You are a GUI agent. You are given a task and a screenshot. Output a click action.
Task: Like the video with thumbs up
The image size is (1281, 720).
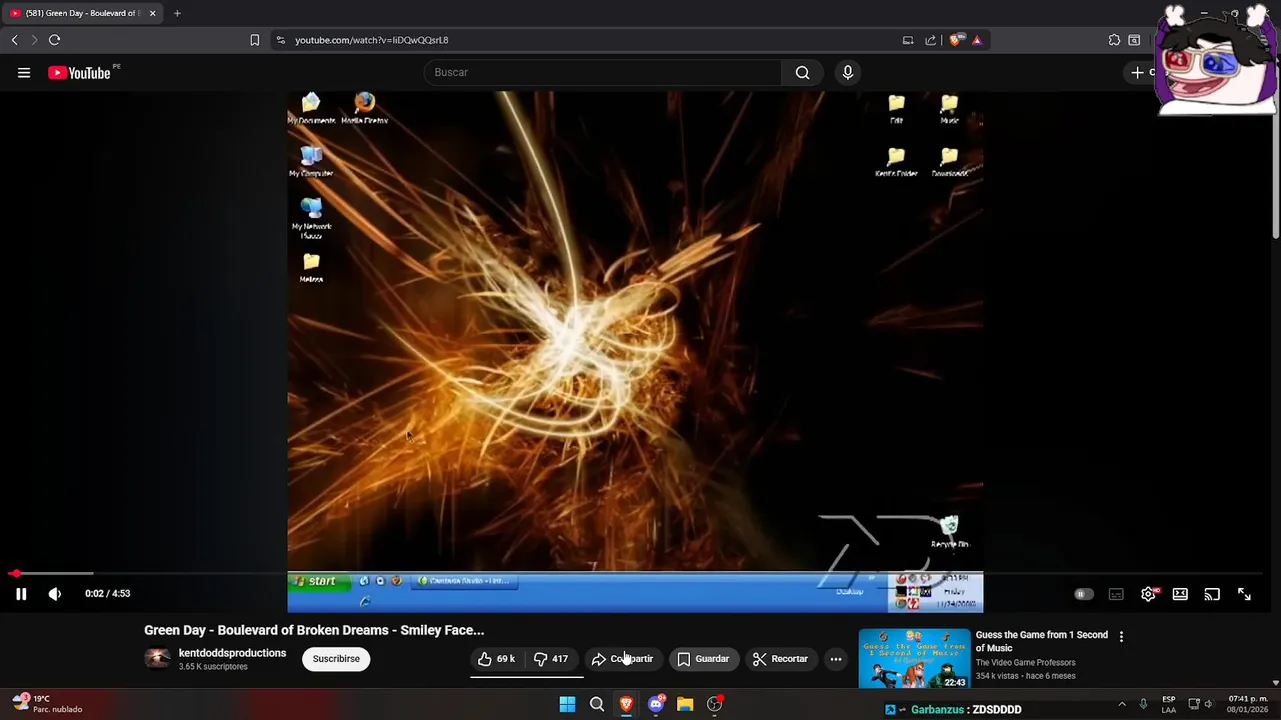(x=496, y=659)
